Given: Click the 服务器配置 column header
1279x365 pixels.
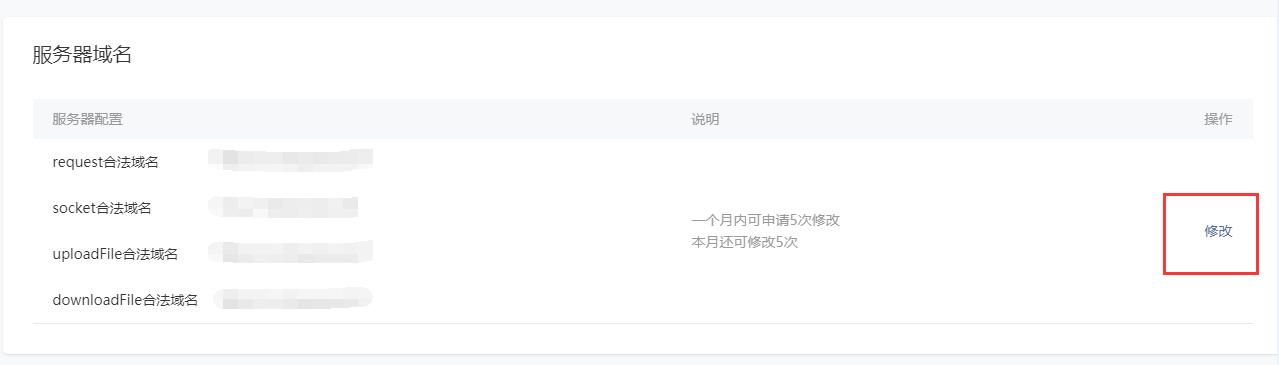Looking at the screenshot, I should (x=88, y=119).
